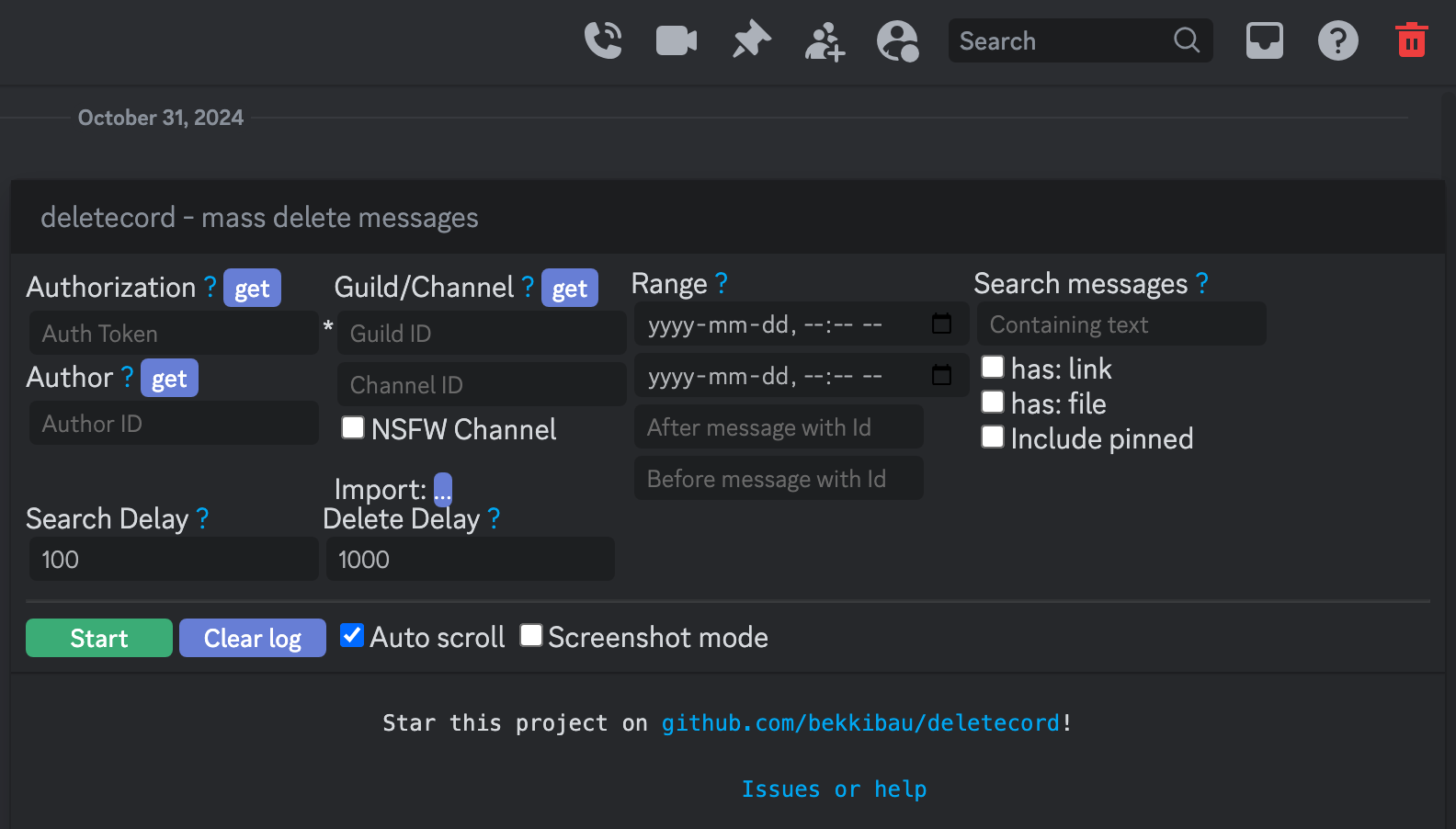Click the second Range date field
Screen dimensions: 1456x829
tap(802, 375)
